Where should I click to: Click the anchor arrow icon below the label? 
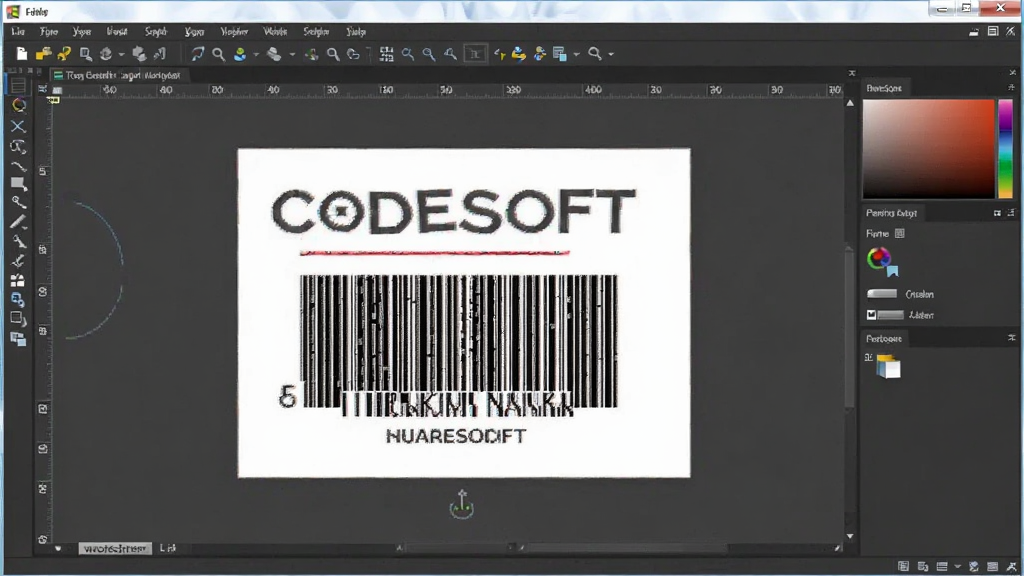pyautogui.click(x=462, y=504)
